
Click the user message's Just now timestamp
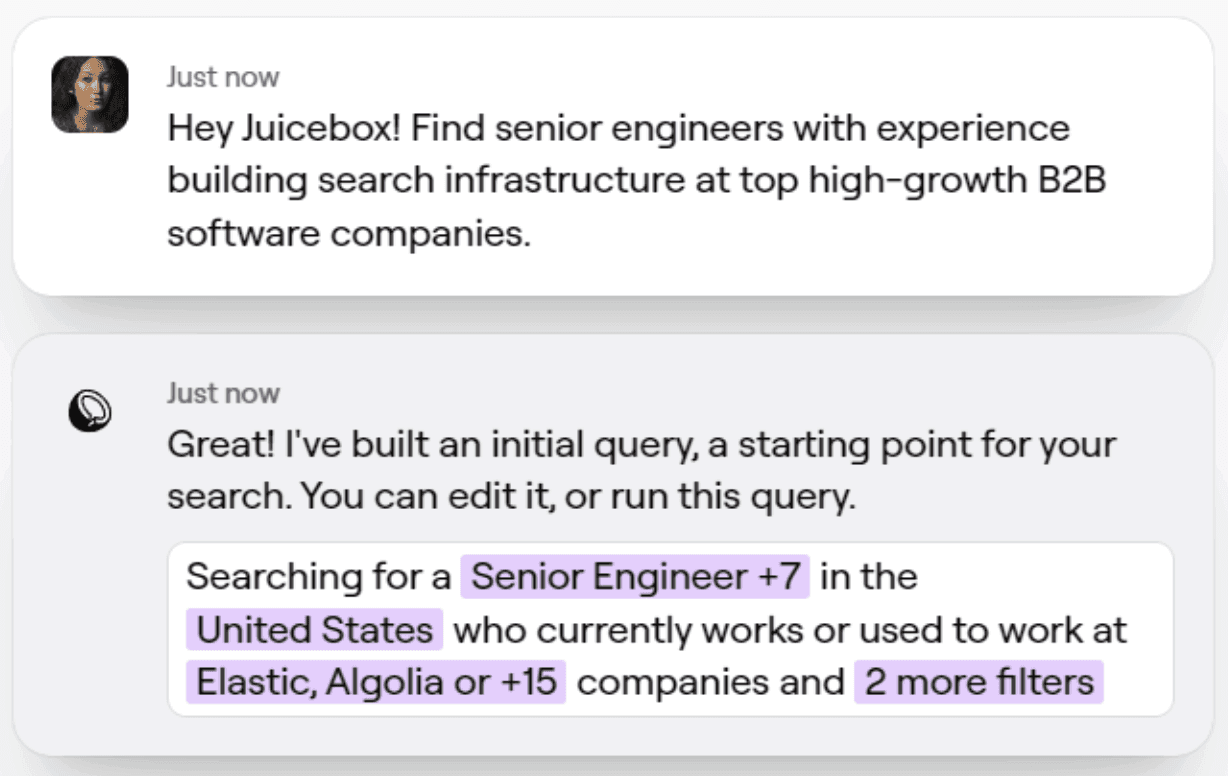[x=223, y=76]
